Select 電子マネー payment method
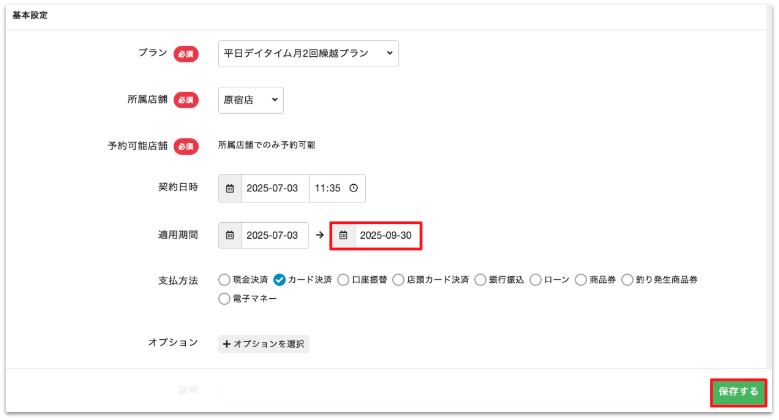This screenshot has width=779, height=420. (224, 298)
